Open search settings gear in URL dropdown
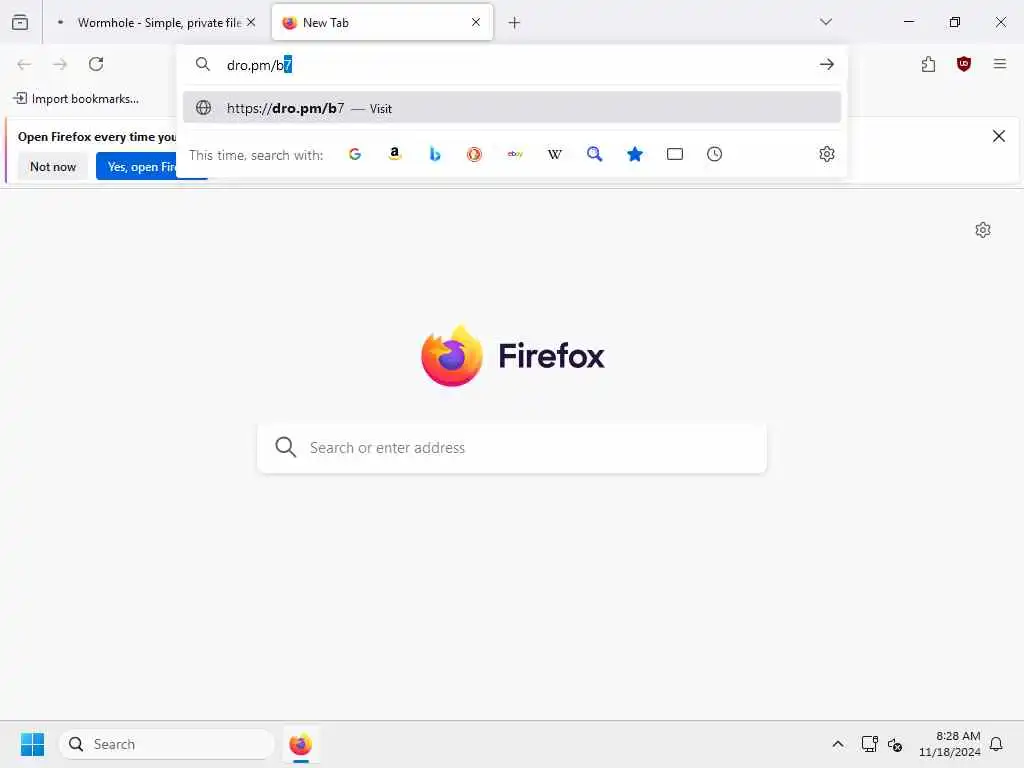The height and width of the screenshot is (768, 1024). tap(827, 154)
